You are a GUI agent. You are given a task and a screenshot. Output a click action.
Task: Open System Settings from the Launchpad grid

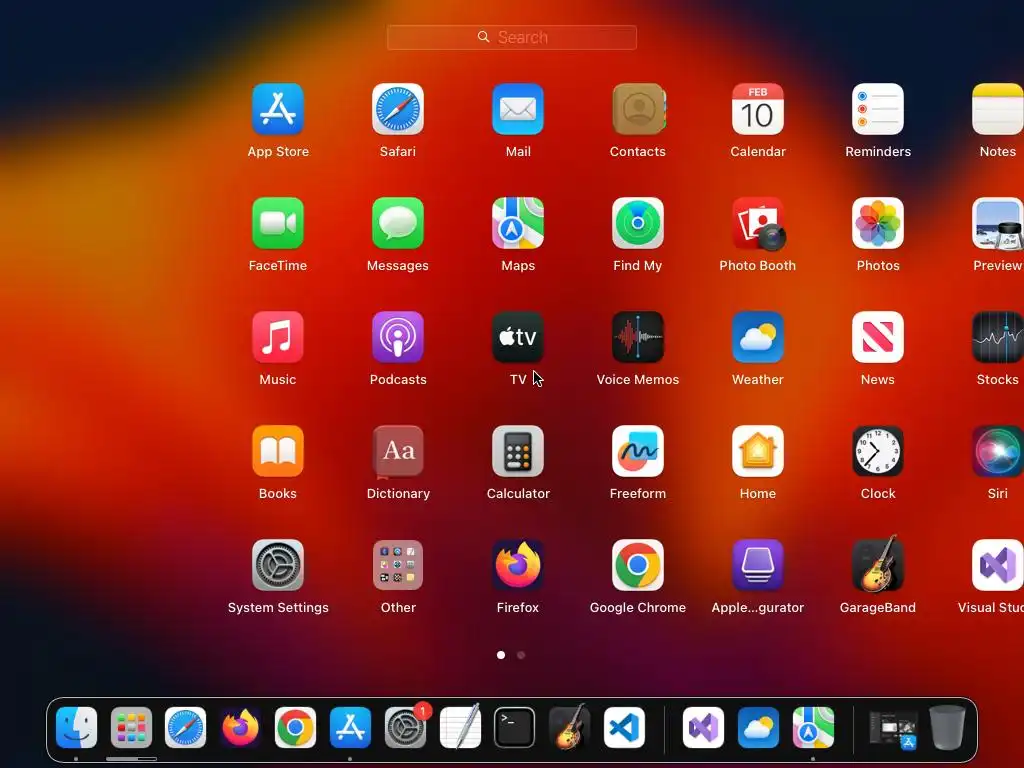278,565
